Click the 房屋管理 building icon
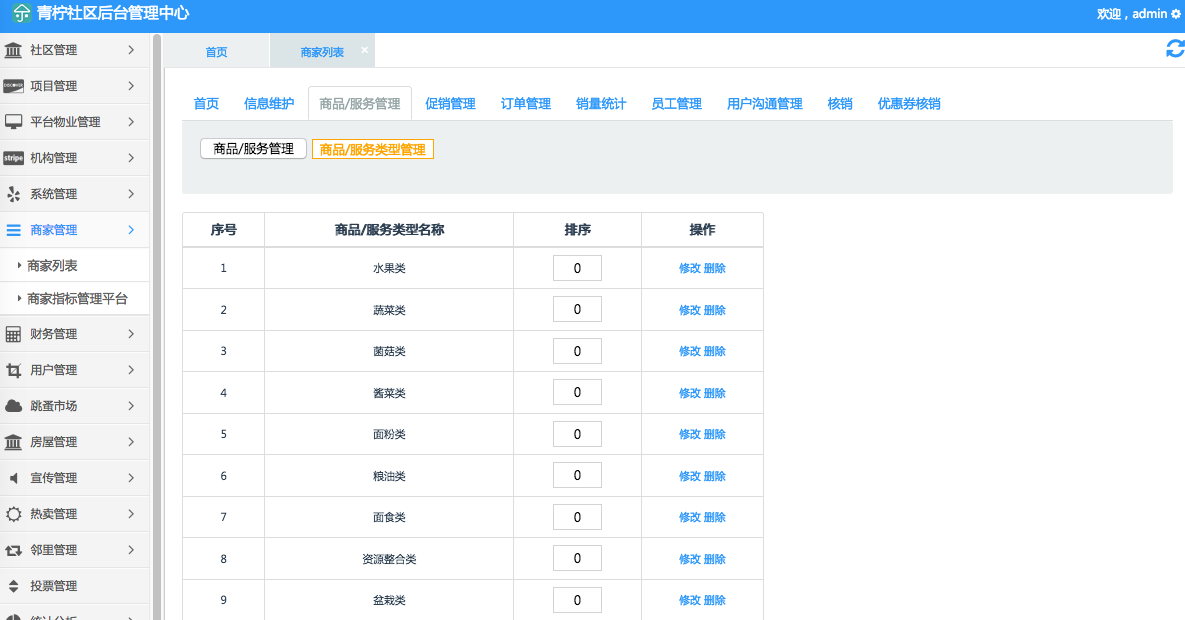Screen dimensions: 1185x620 tap(13, 442)
